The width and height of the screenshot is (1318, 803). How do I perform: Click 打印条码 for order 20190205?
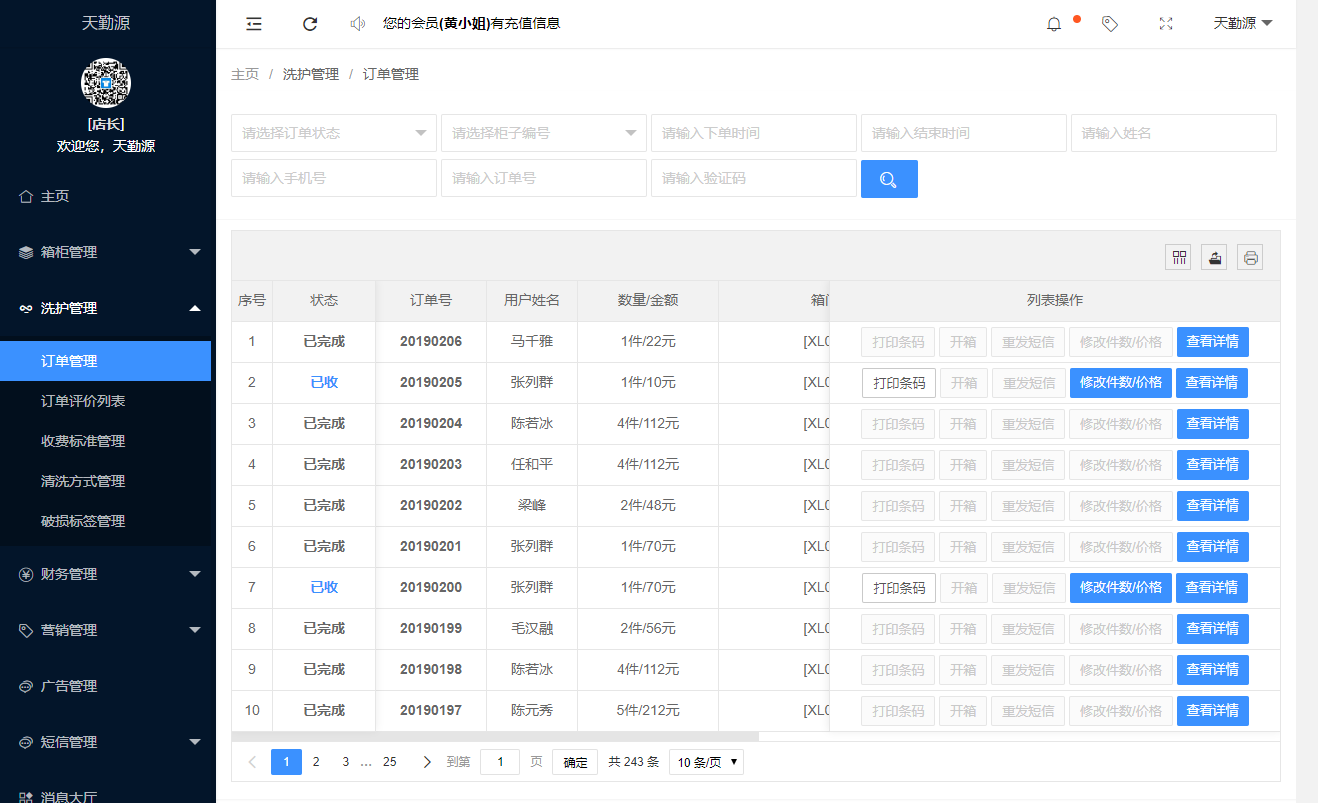point(898,382)
